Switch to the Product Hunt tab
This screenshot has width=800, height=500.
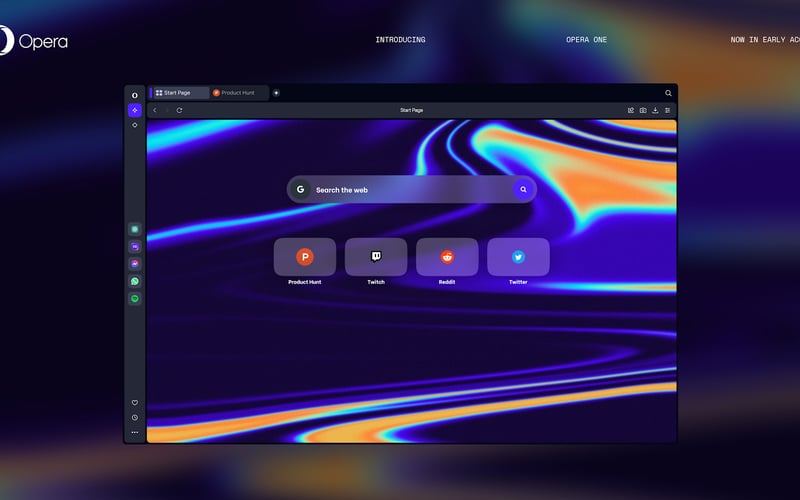(x=239, y=93)
